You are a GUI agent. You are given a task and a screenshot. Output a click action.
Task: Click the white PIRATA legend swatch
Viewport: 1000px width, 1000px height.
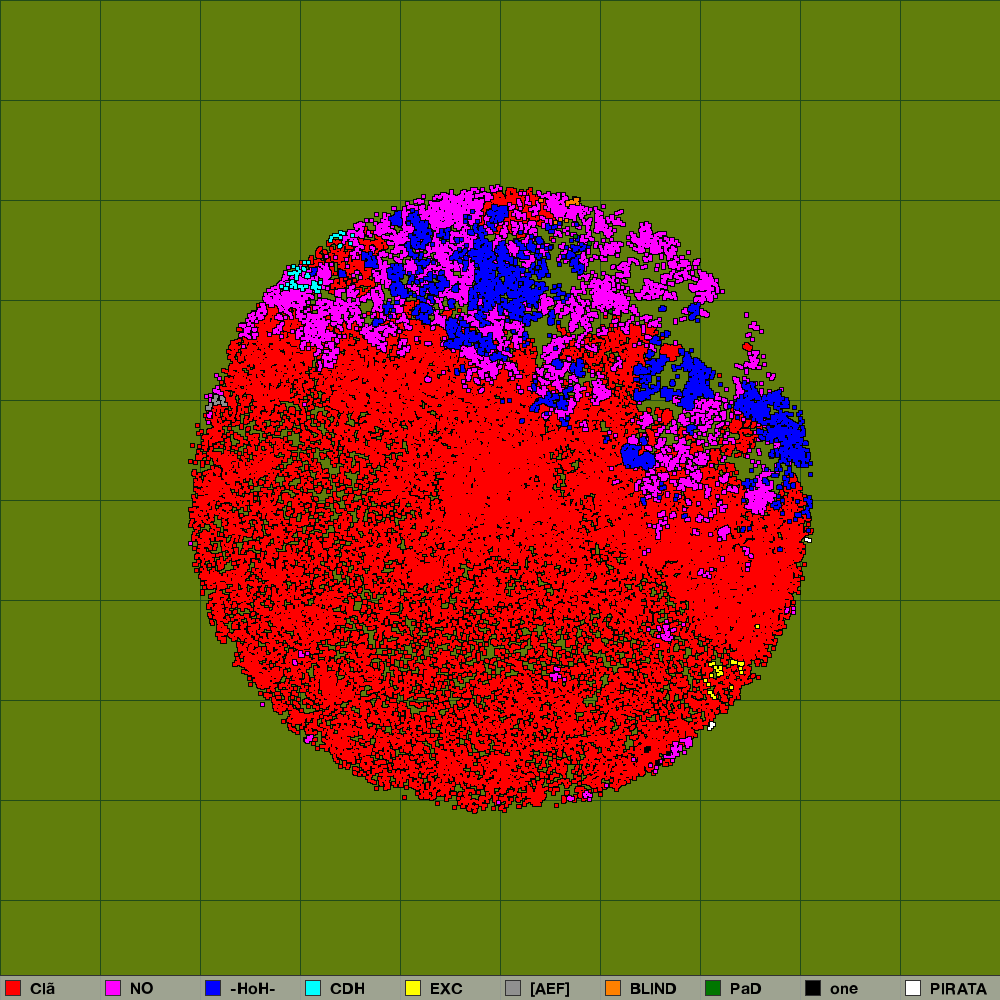click(913, 988)
